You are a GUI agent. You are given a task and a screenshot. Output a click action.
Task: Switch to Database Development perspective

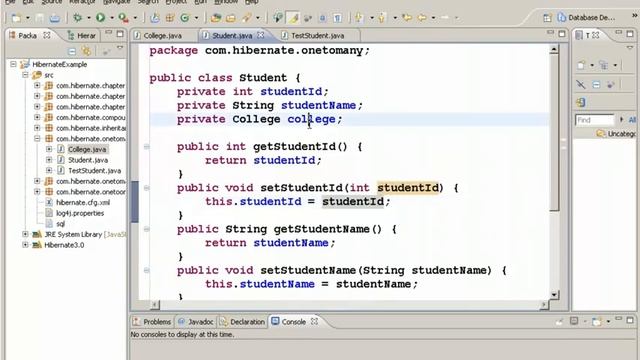pos(586,18)
